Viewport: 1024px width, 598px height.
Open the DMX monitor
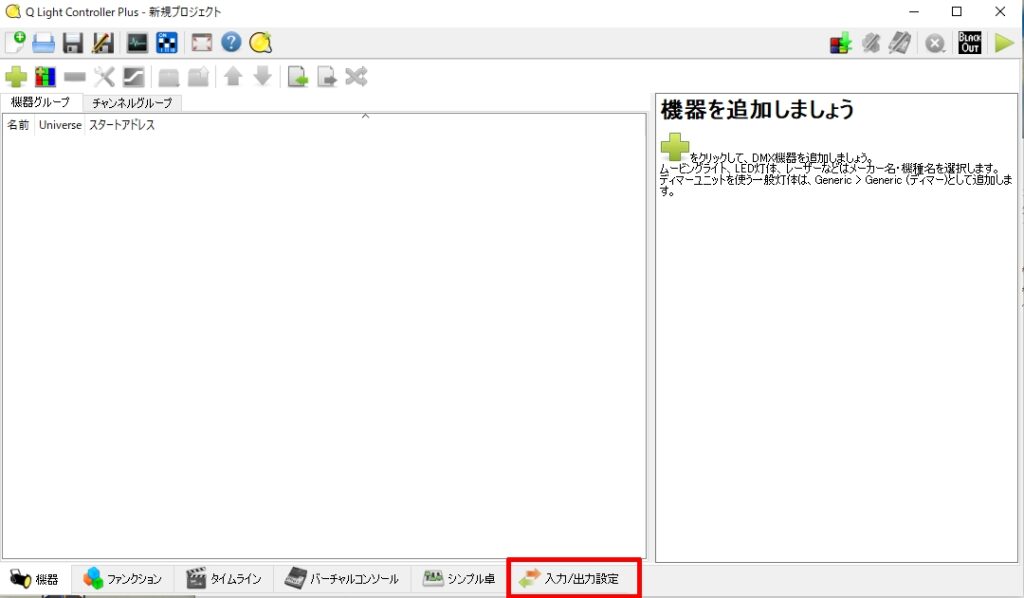pyautogui.click(x=137, y=43)
